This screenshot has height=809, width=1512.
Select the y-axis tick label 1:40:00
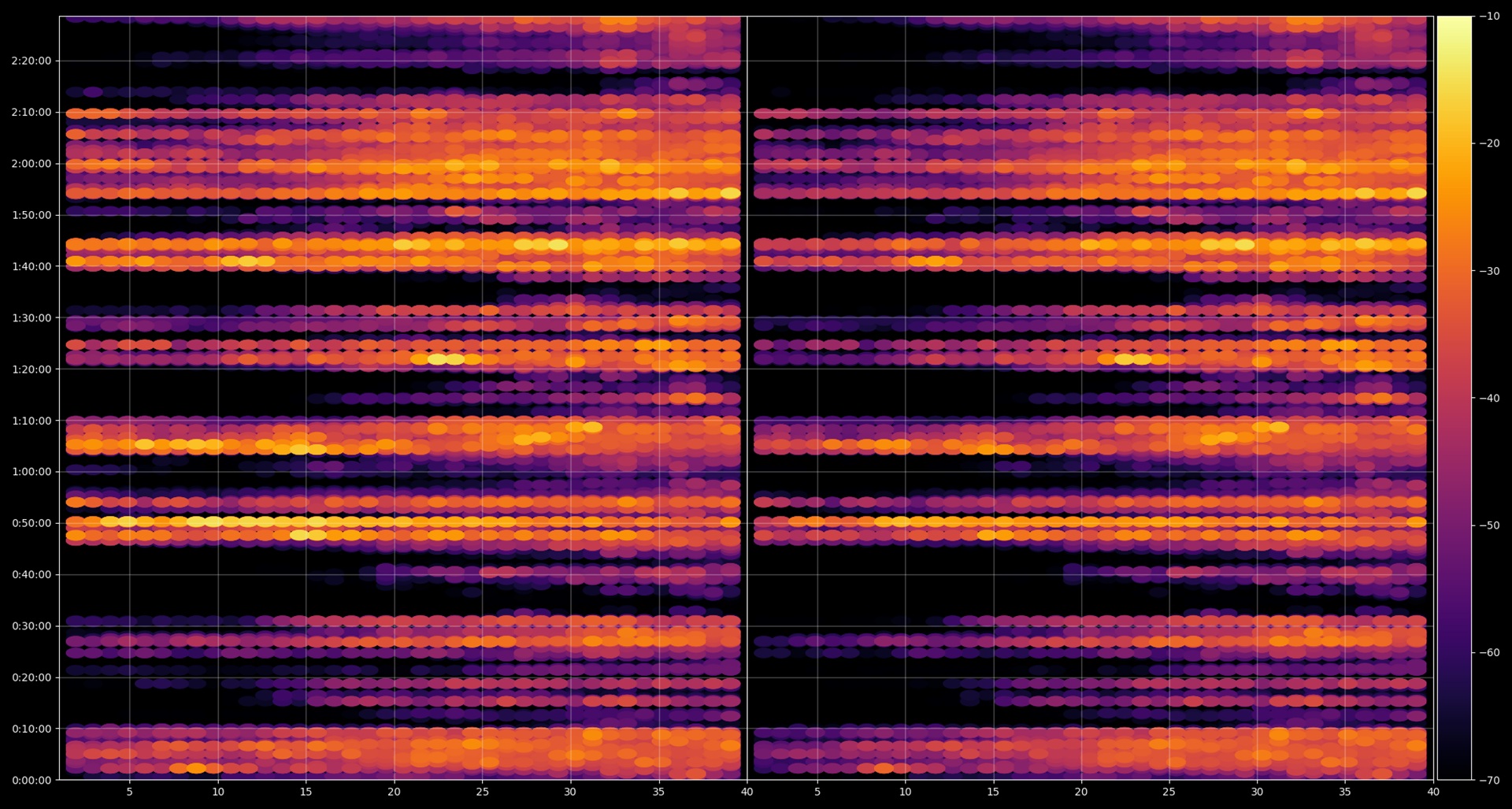click(x=31, y=266)
